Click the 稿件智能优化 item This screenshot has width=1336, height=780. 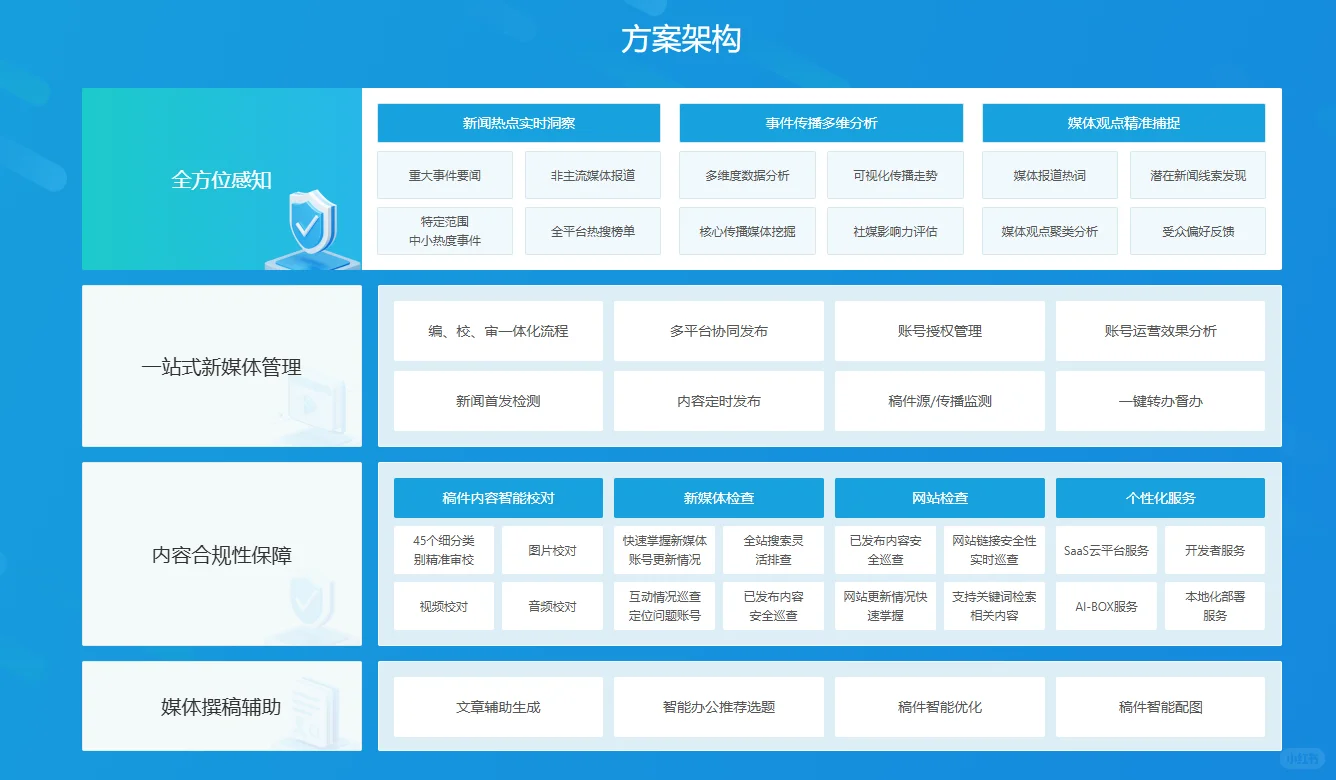[x=940, y=707]
